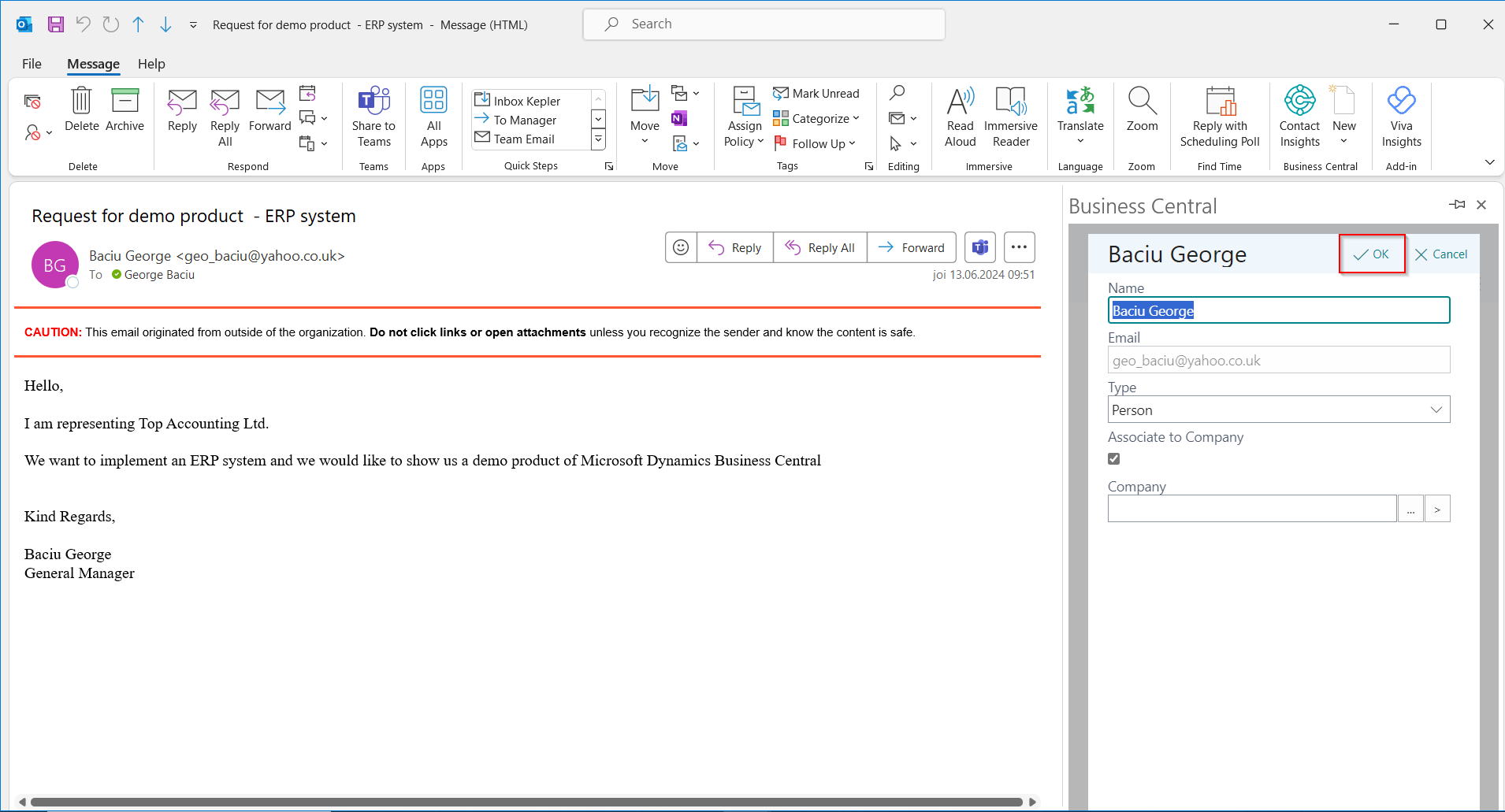Collapse the ribbon with the chevron
Image resolution: width=1505 pixels, height=812 pixels.
pos(1489,162)
